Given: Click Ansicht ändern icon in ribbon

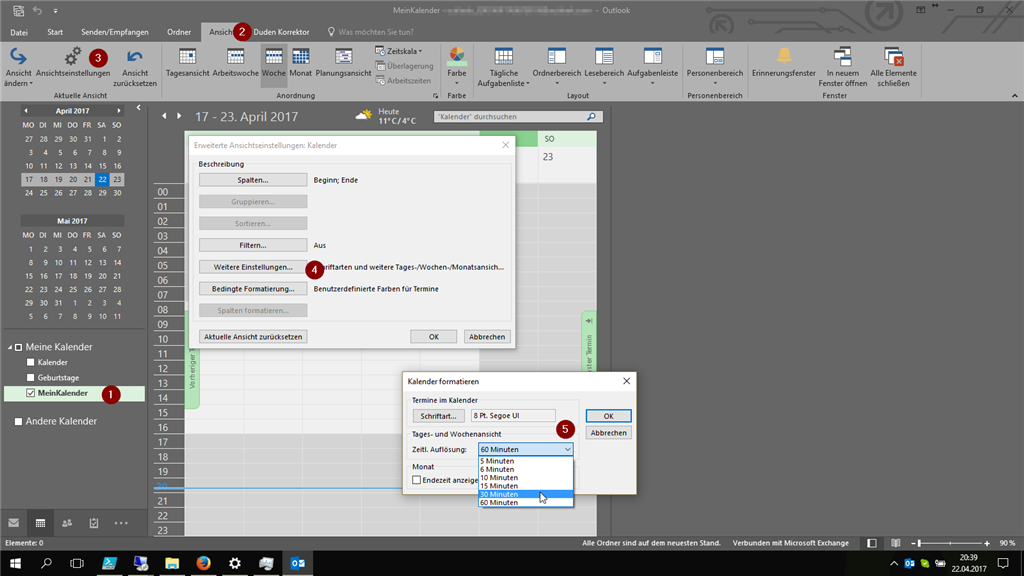Looking at the screenshot, I should pyautogui.click(x=18, y=57).
